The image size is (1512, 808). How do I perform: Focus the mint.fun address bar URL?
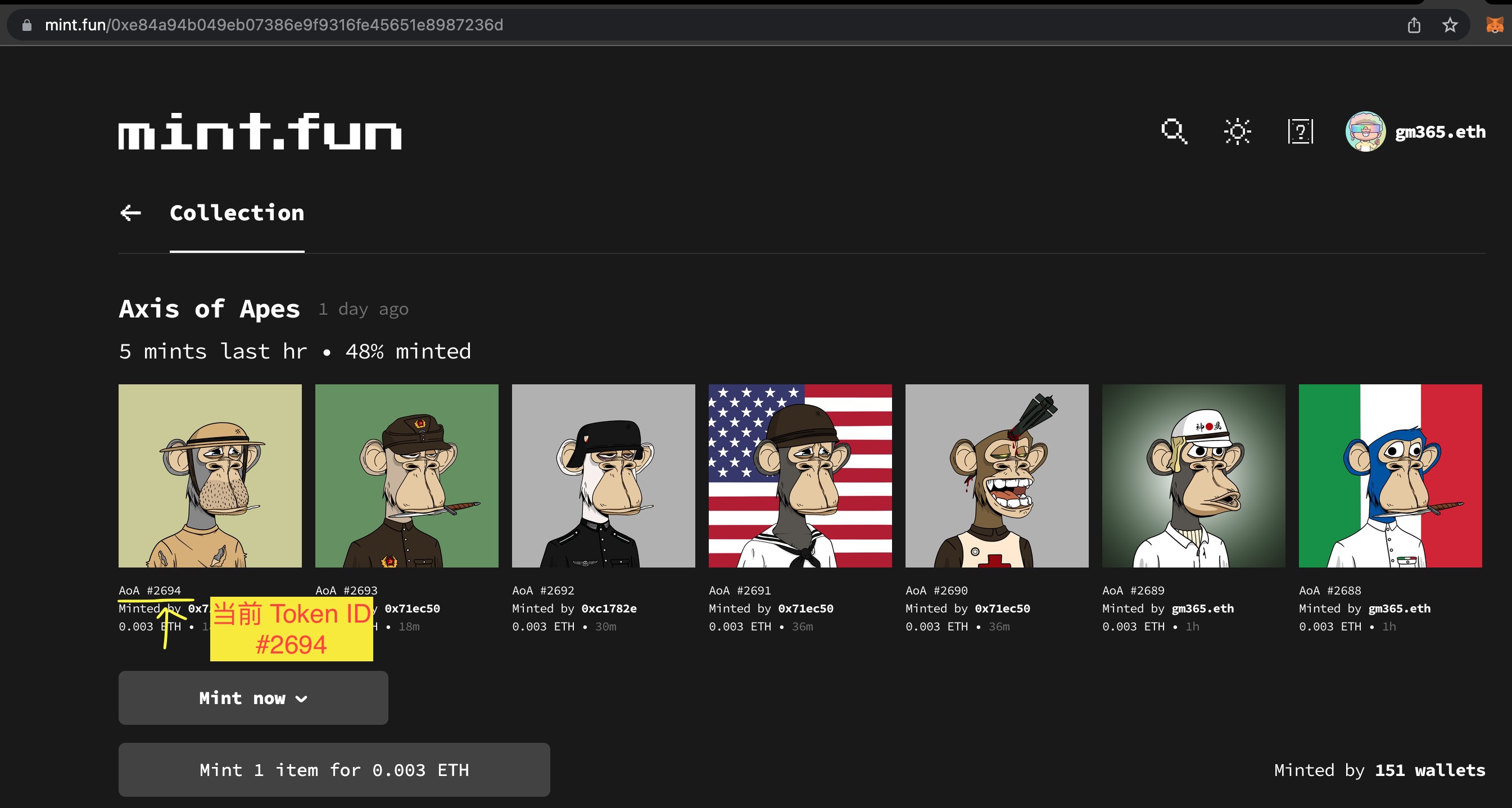[274, 25]
